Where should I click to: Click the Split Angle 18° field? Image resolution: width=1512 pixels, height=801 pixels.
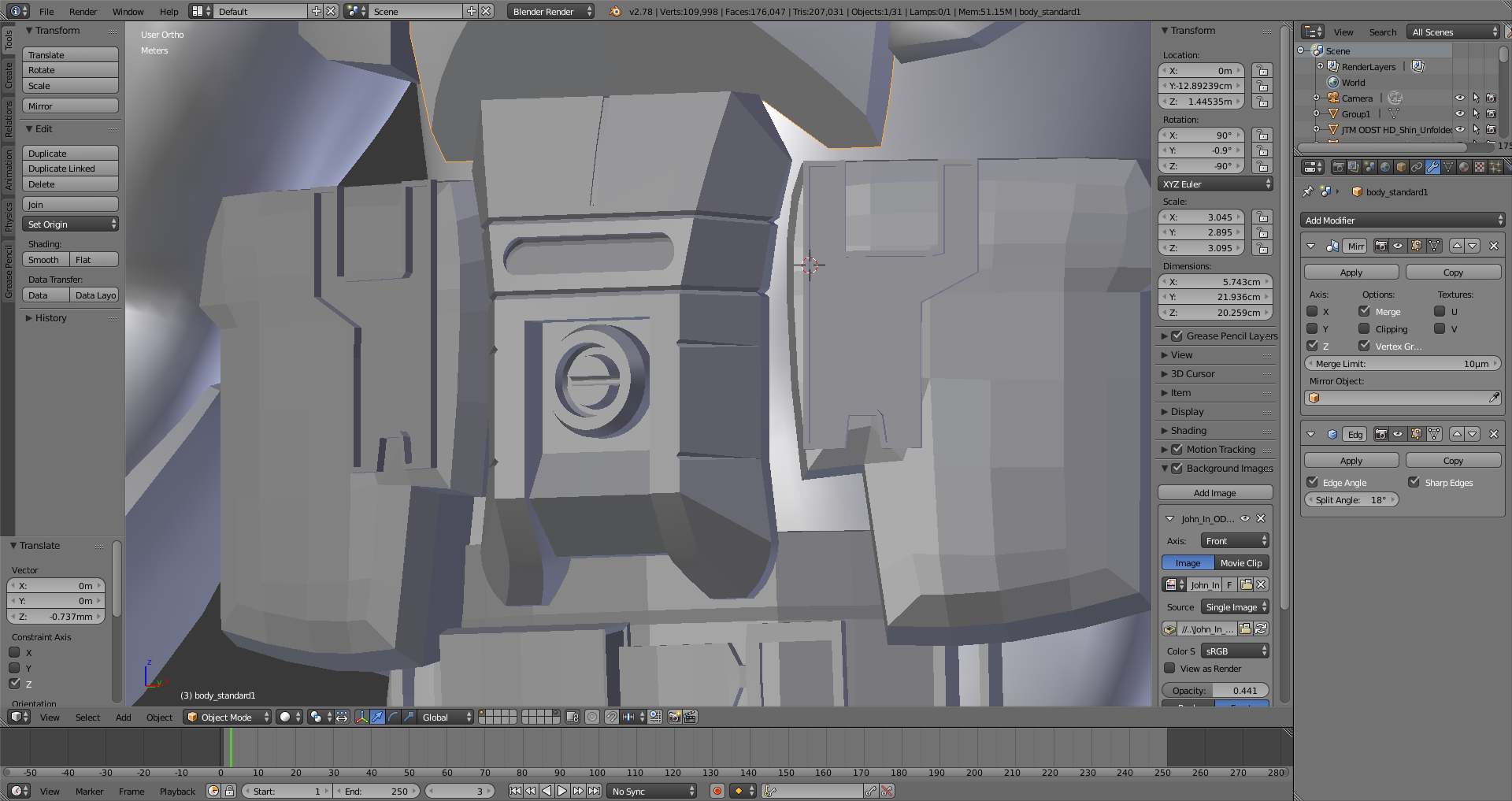1351,499
